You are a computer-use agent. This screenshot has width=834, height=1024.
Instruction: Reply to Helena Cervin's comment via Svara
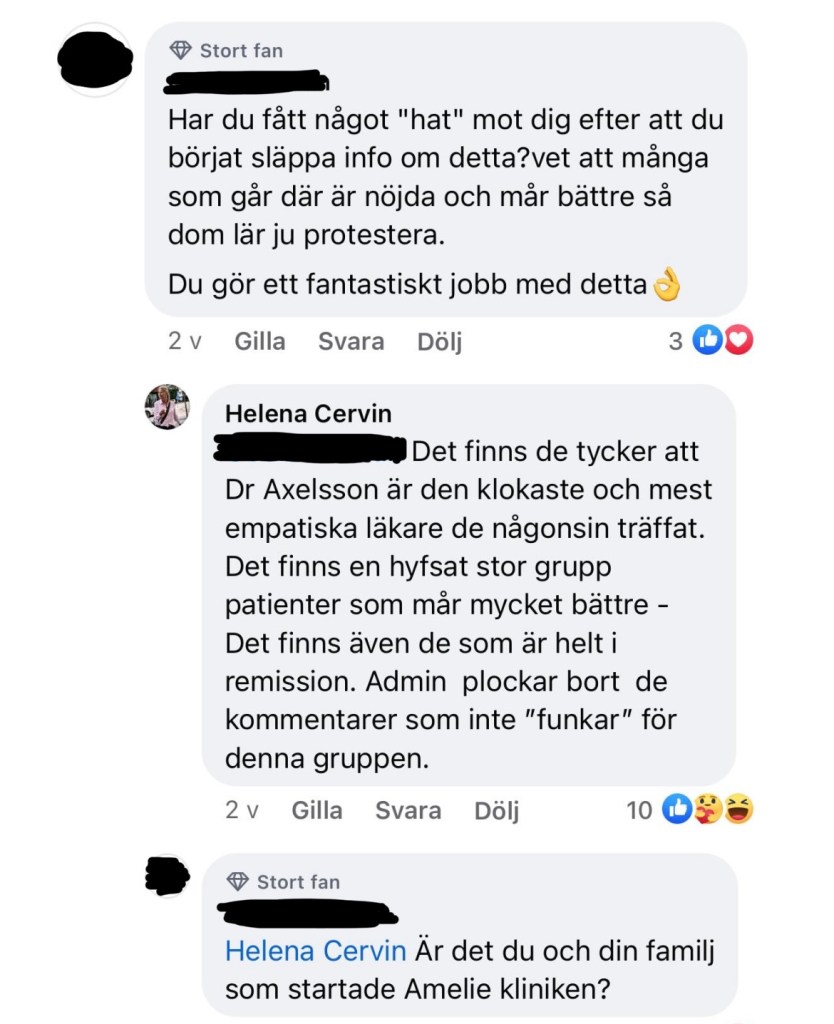(408, 810)
